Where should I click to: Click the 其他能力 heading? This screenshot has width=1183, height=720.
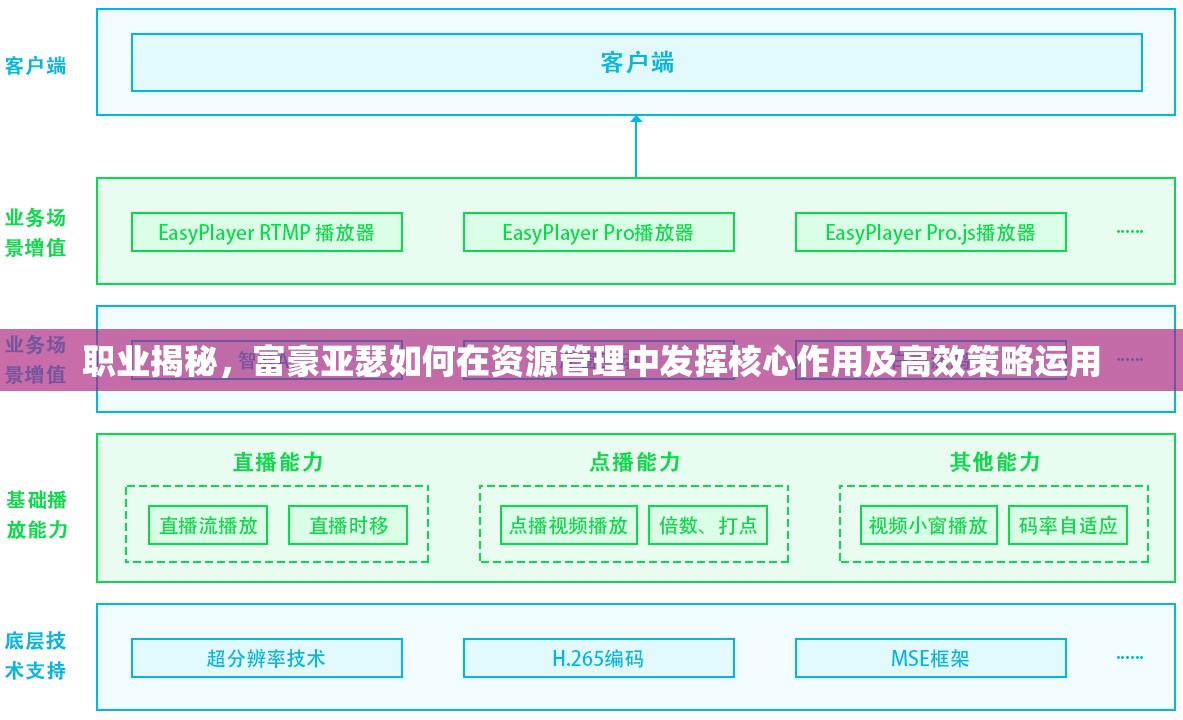tap(991, 462)
